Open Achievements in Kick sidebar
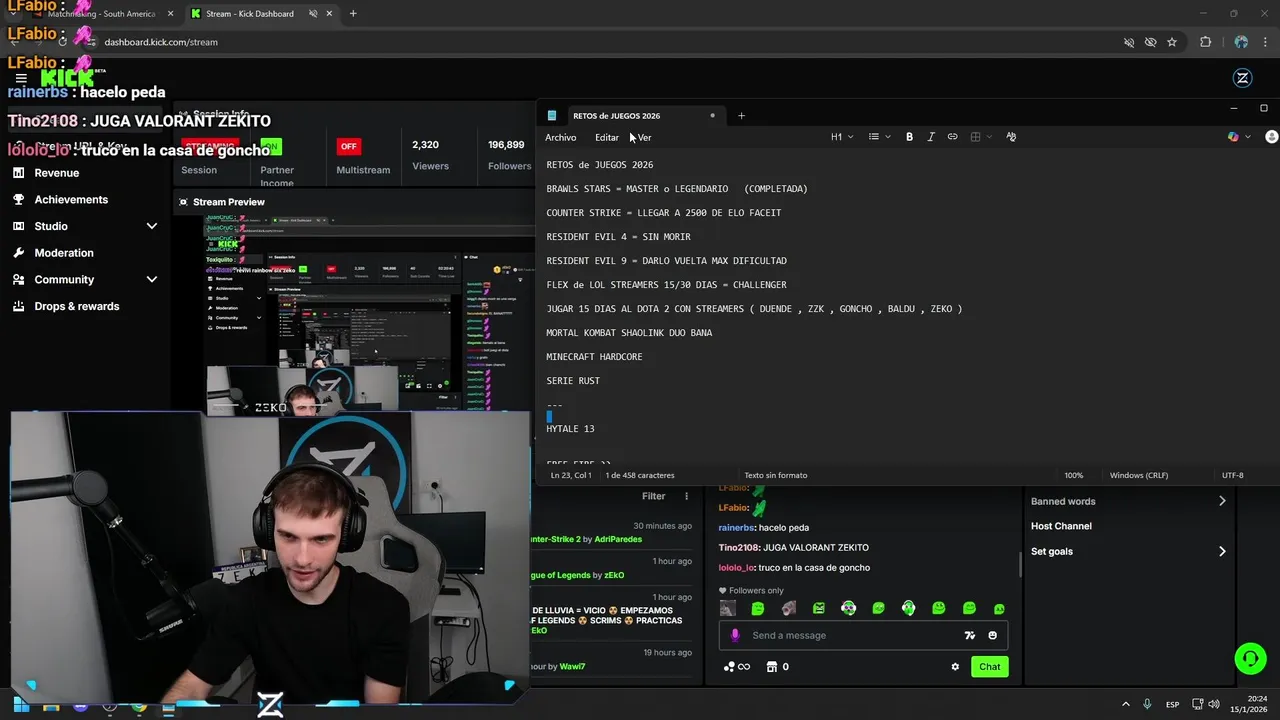 click(71, 199)
